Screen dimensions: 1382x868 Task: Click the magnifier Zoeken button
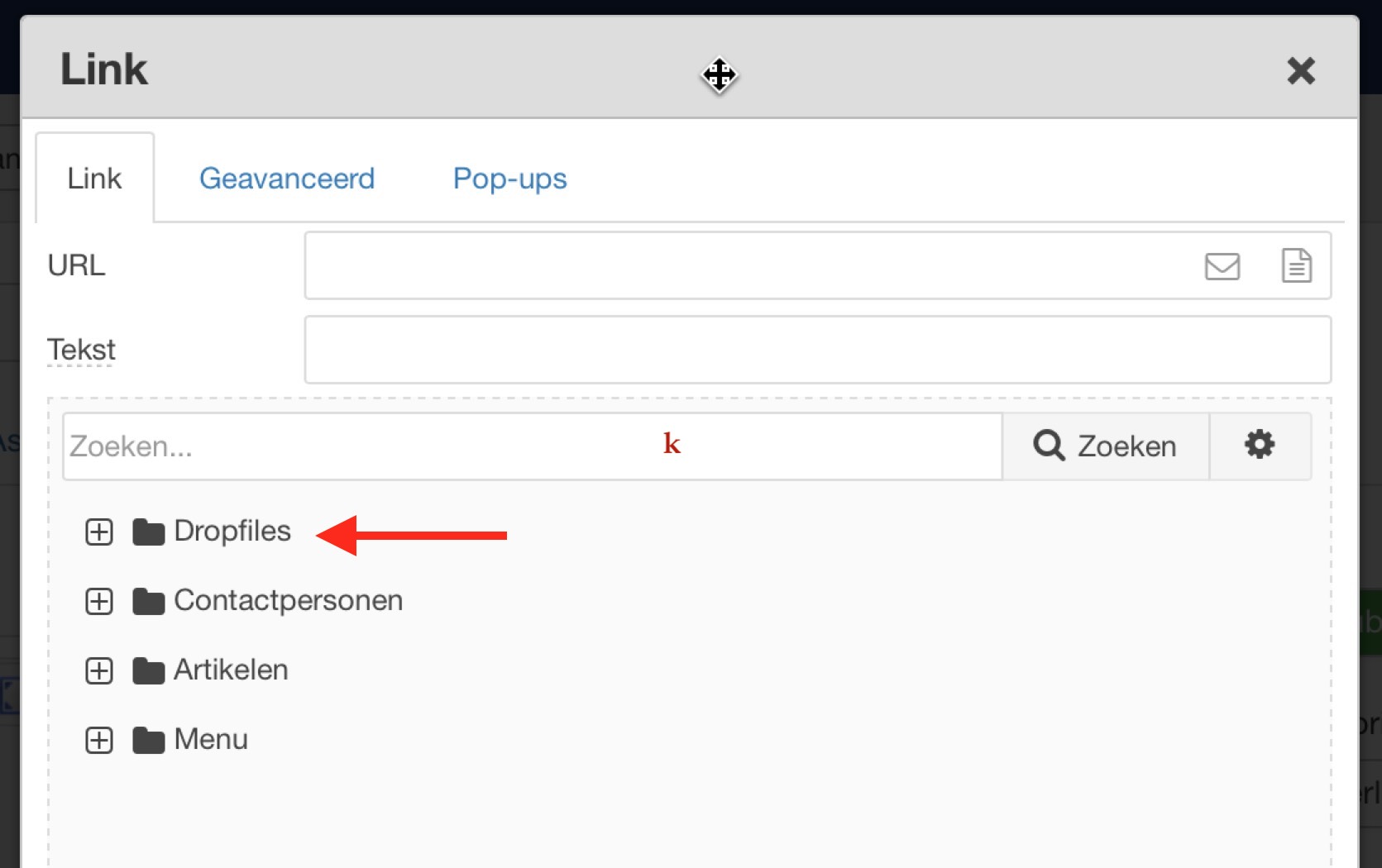1105,446
